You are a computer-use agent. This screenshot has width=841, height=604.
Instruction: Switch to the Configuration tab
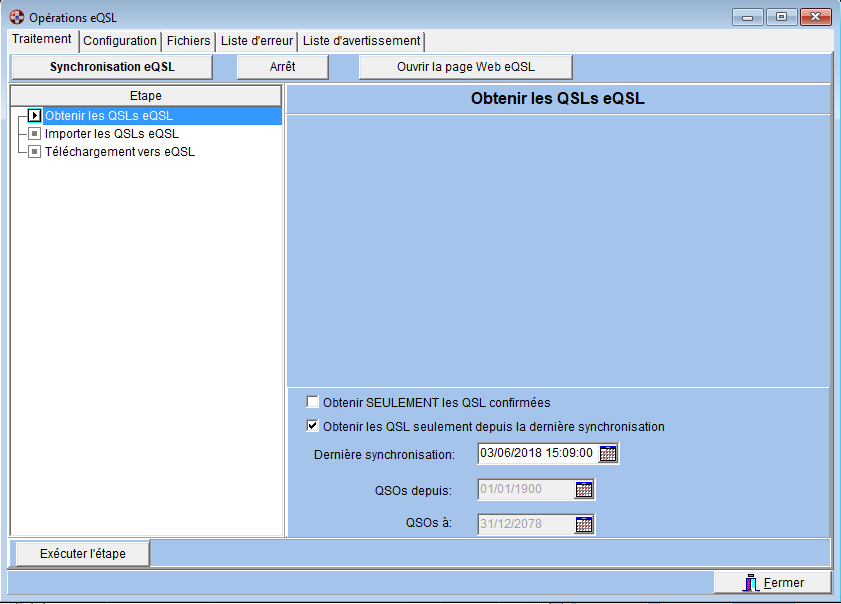[120, 41]
